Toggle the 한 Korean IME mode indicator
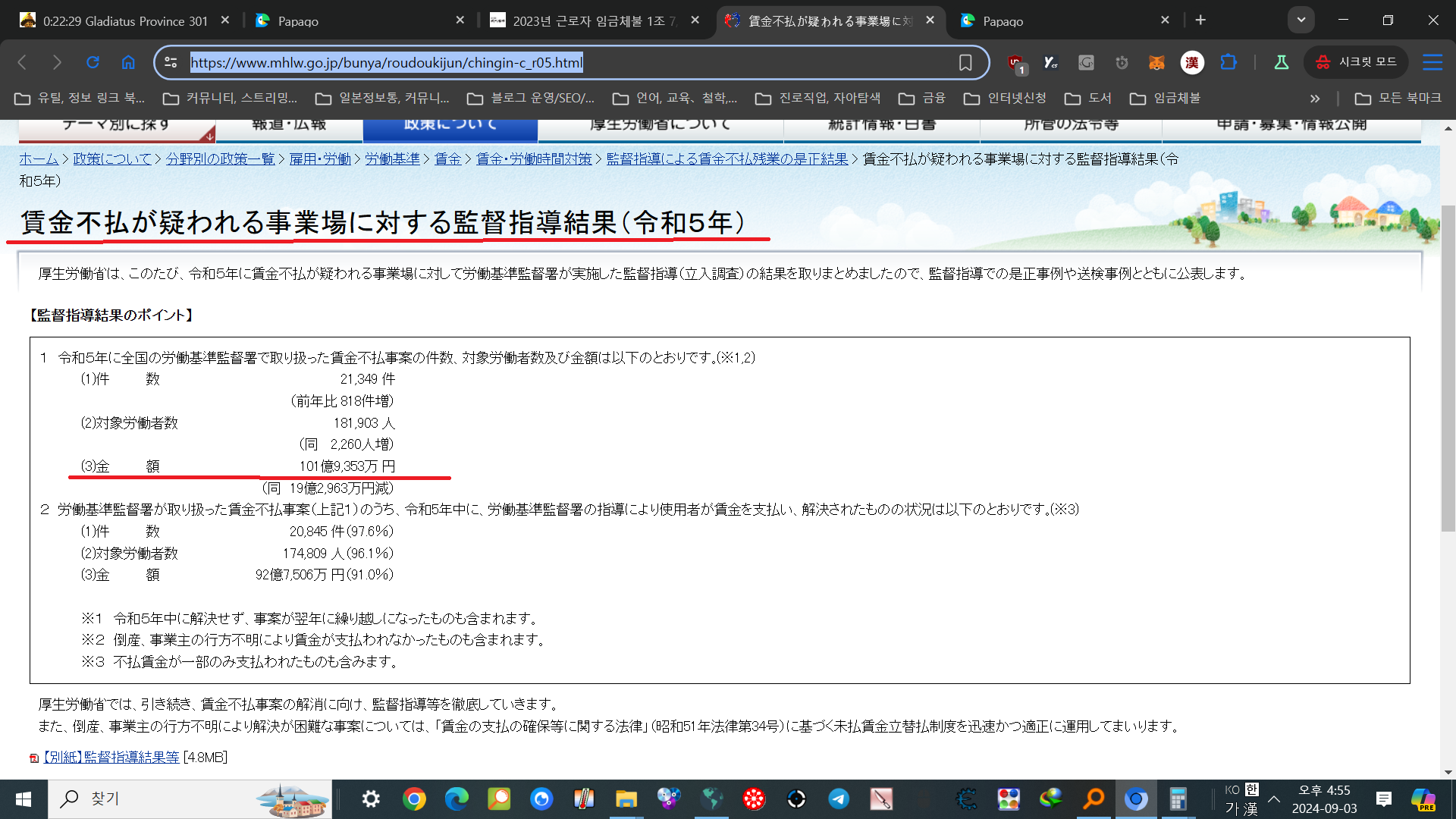 pos(1252,789)
